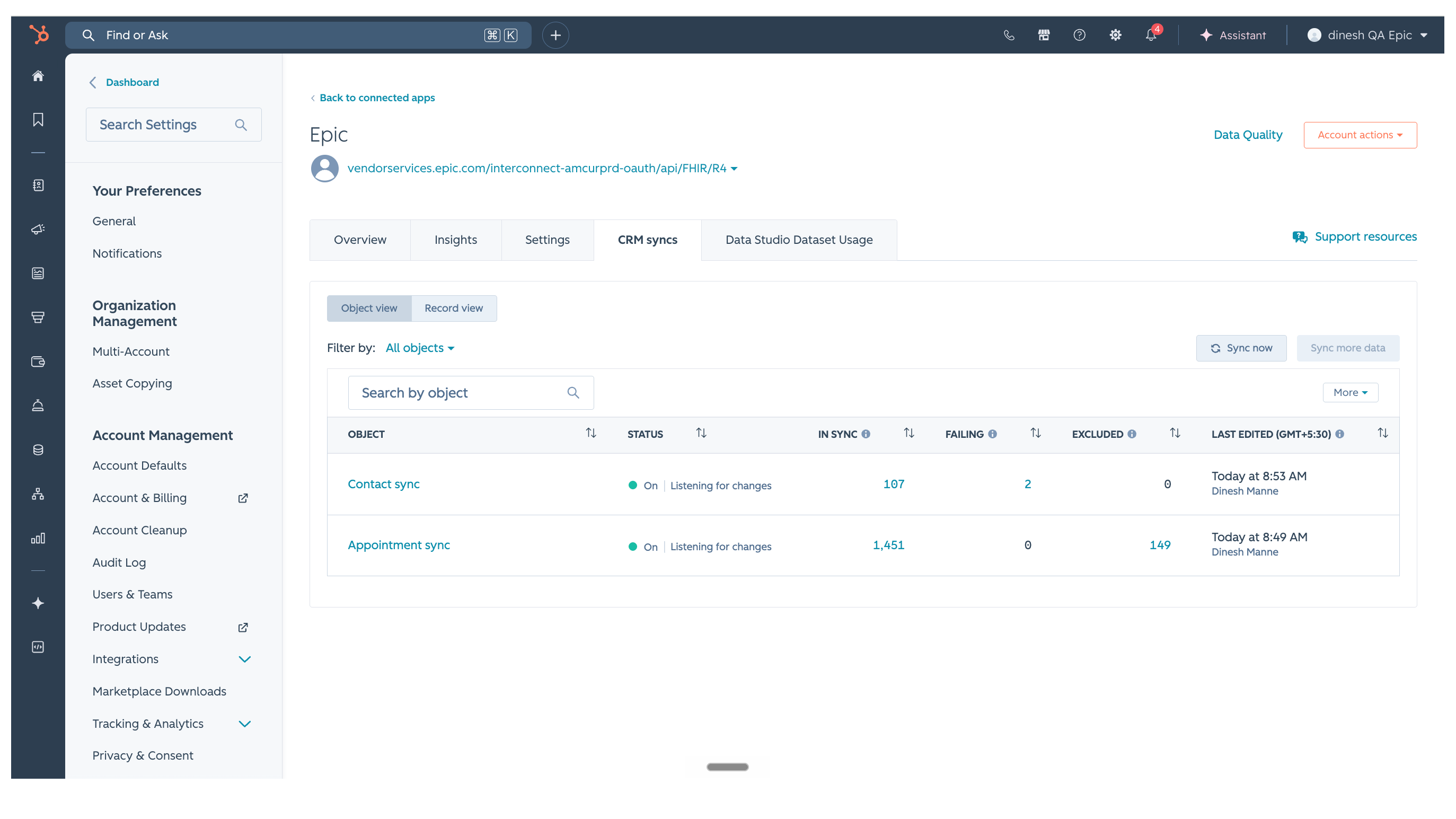
Task: Sort by the Failing column
Action: 1036,433
